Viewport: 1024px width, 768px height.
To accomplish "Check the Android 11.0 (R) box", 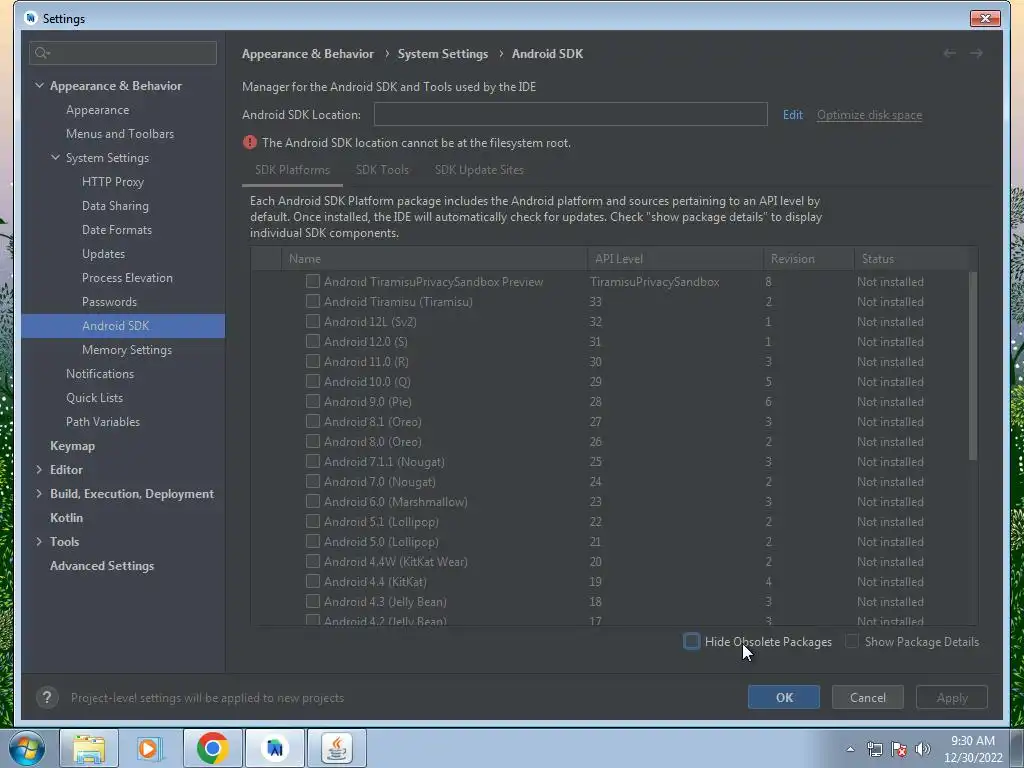I will [313, 361].
